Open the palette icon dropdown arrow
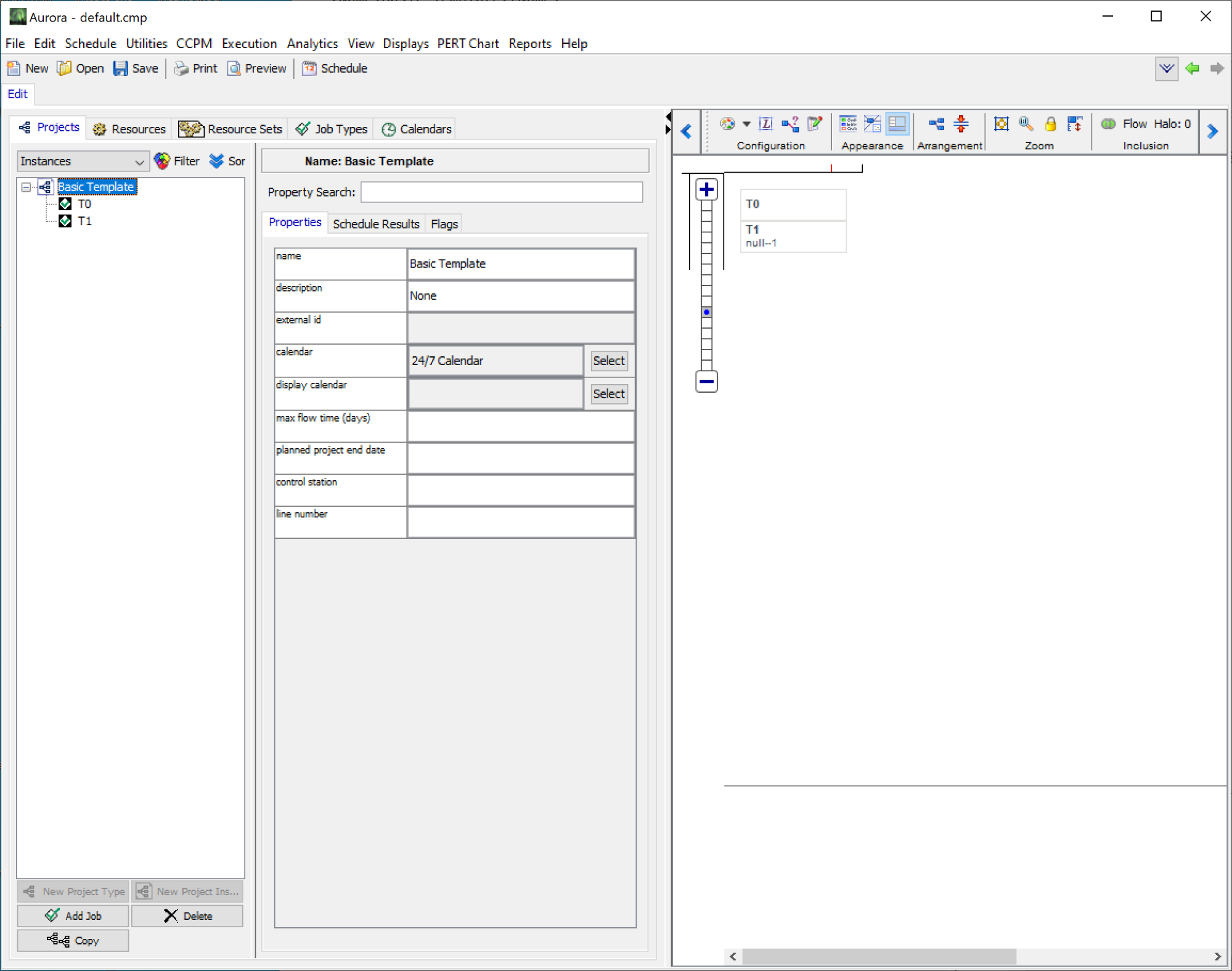 coord(746,124)
